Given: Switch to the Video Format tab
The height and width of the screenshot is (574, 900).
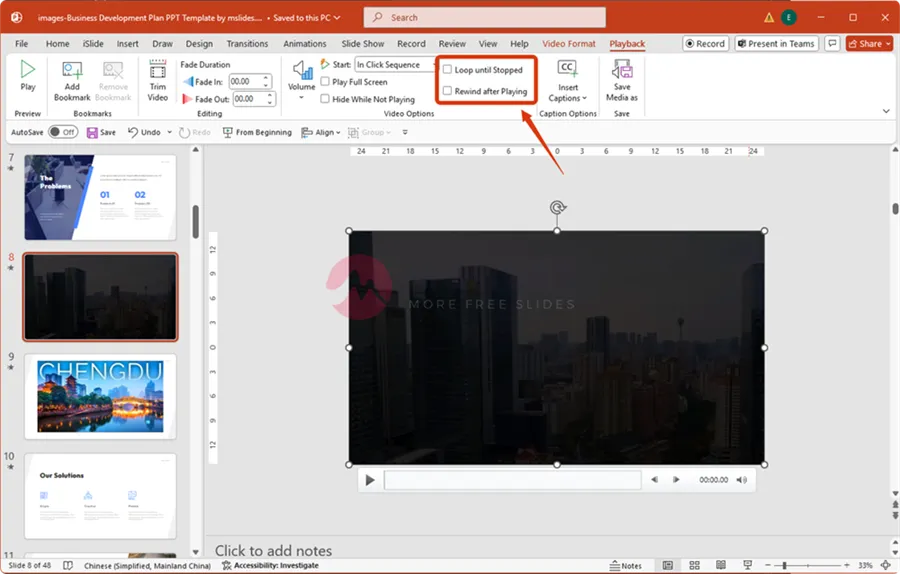Looking at the screenshot, I should point(568,44).
